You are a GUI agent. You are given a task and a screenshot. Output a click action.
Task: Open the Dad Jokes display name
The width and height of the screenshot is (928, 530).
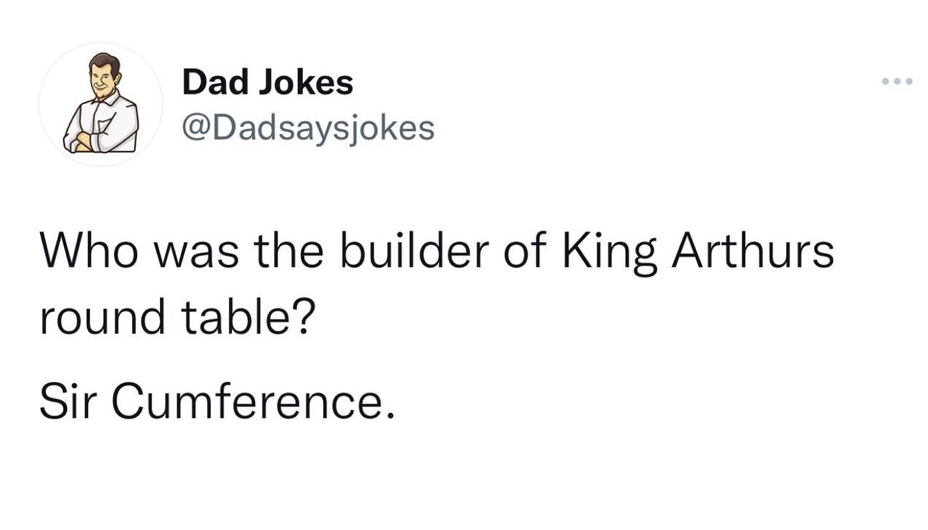(268, 82)
